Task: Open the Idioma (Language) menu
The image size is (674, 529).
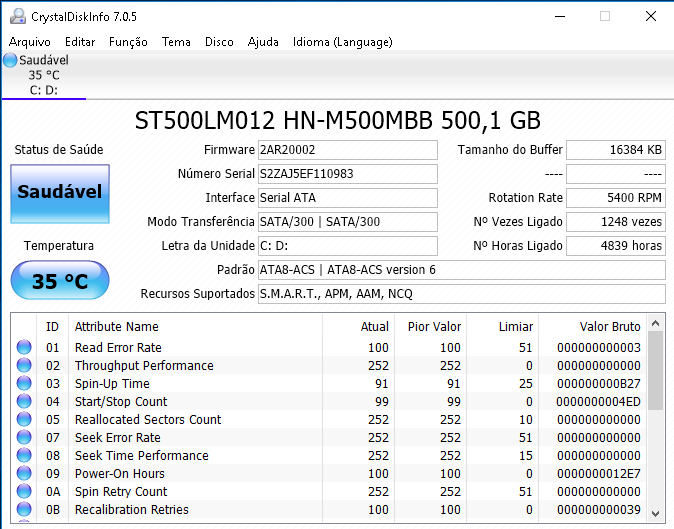Action: click(343, 42)
